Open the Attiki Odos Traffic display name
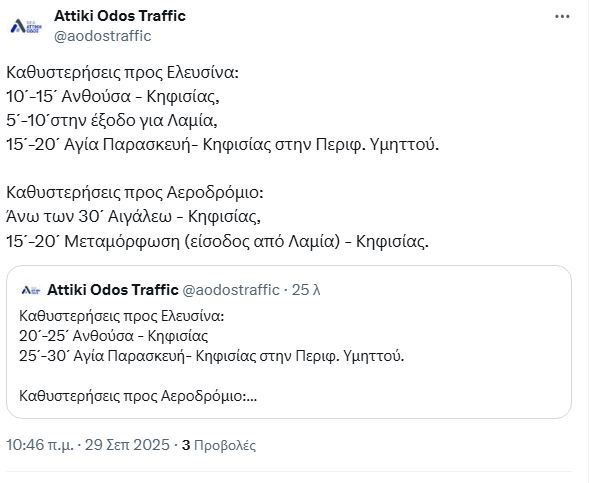Screen dimensions: 607x483 click(x=134, y=16)
